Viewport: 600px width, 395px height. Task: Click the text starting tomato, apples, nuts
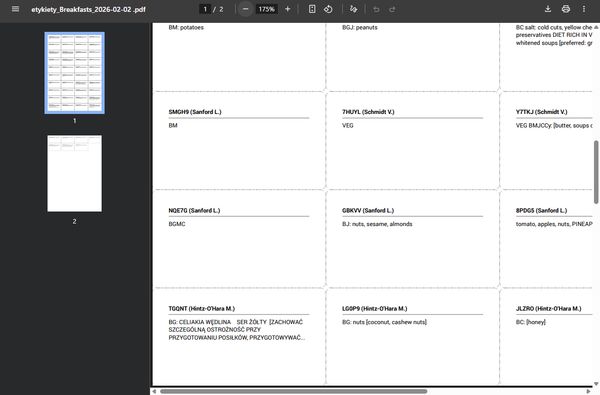pos(554,224)
